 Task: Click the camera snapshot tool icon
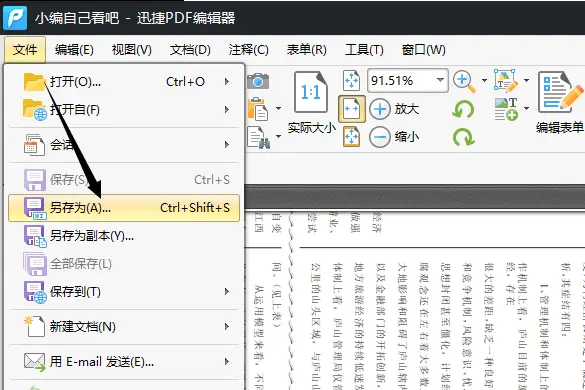[x=258, y=81]
